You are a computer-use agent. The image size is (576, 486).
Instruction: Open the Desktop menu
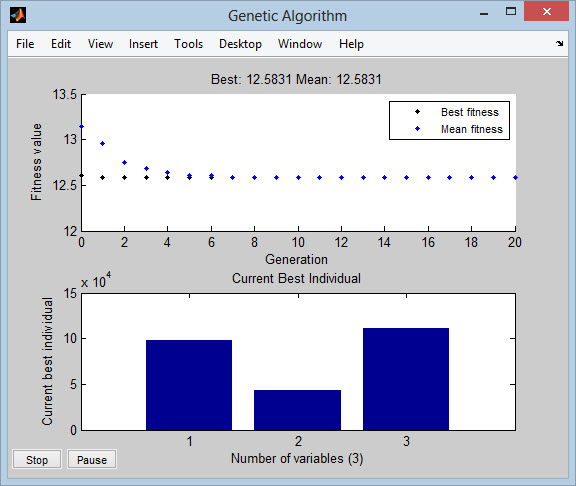tap(240, 44)
